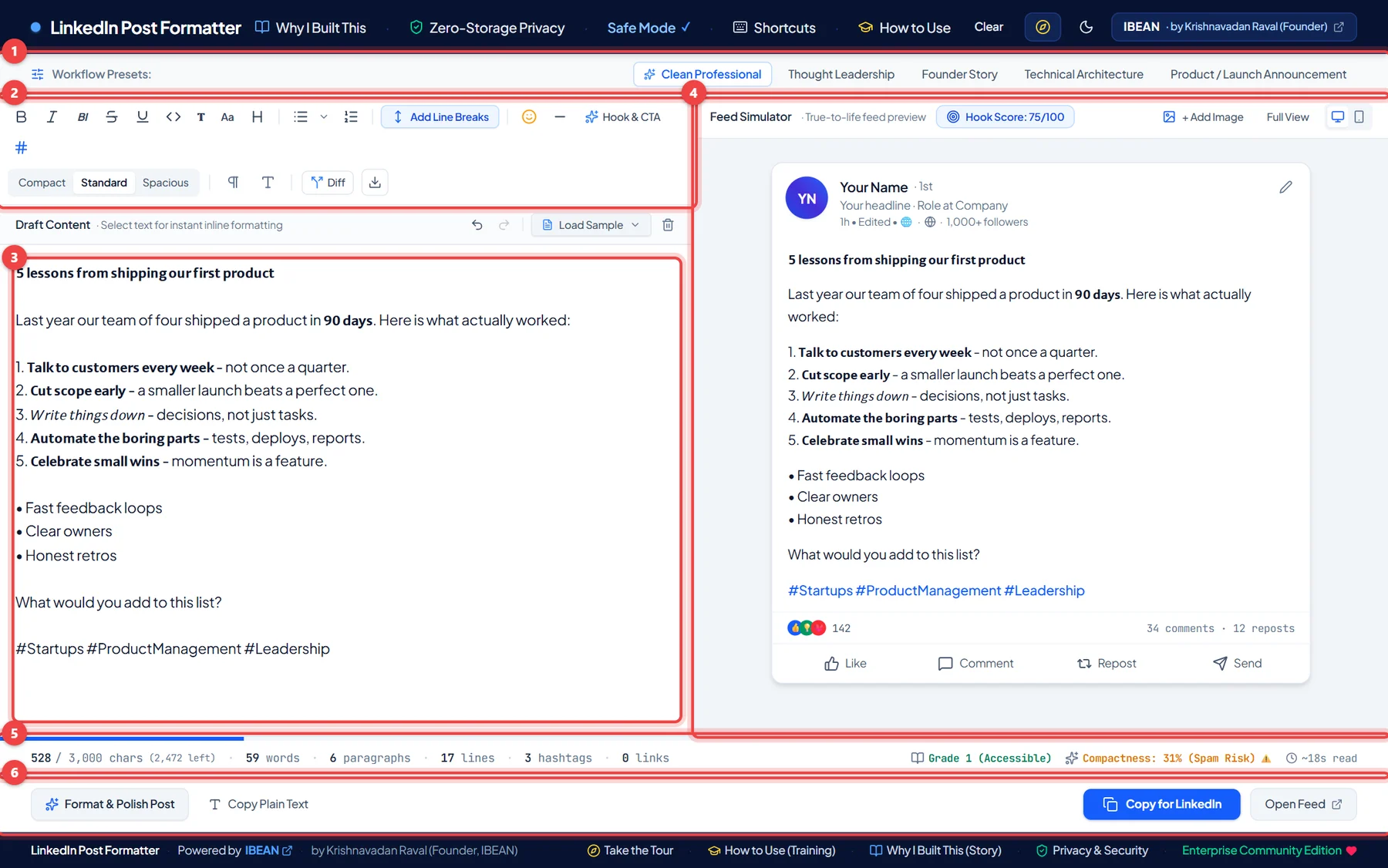1388x868 pixels.
Task: Toggle dark mode moon icon
Action: tap(1086, 27)
